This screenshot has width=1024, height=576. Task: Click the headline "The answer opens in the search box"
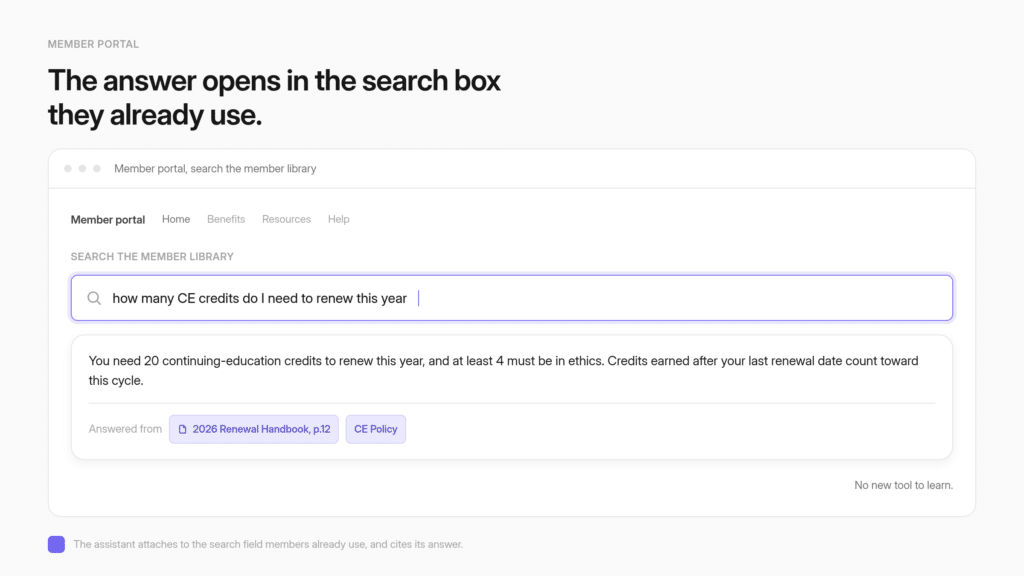(274, 81)
